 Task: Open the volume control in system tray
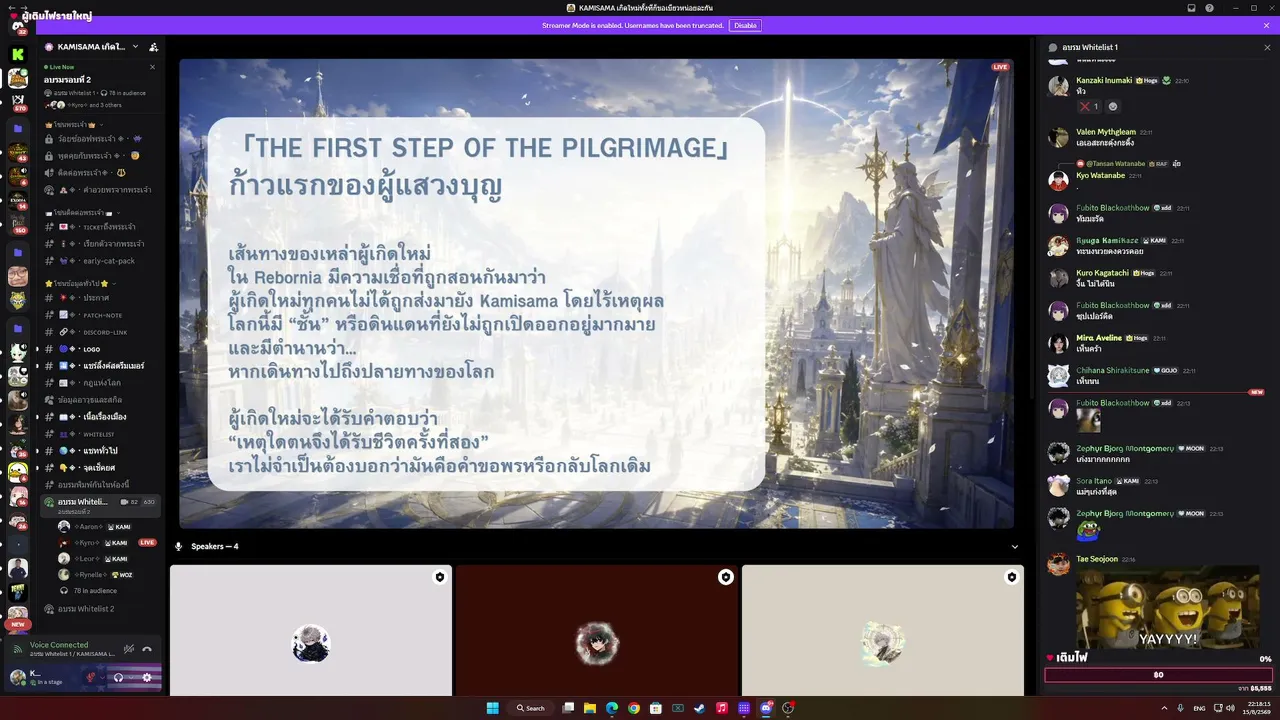1230,708
